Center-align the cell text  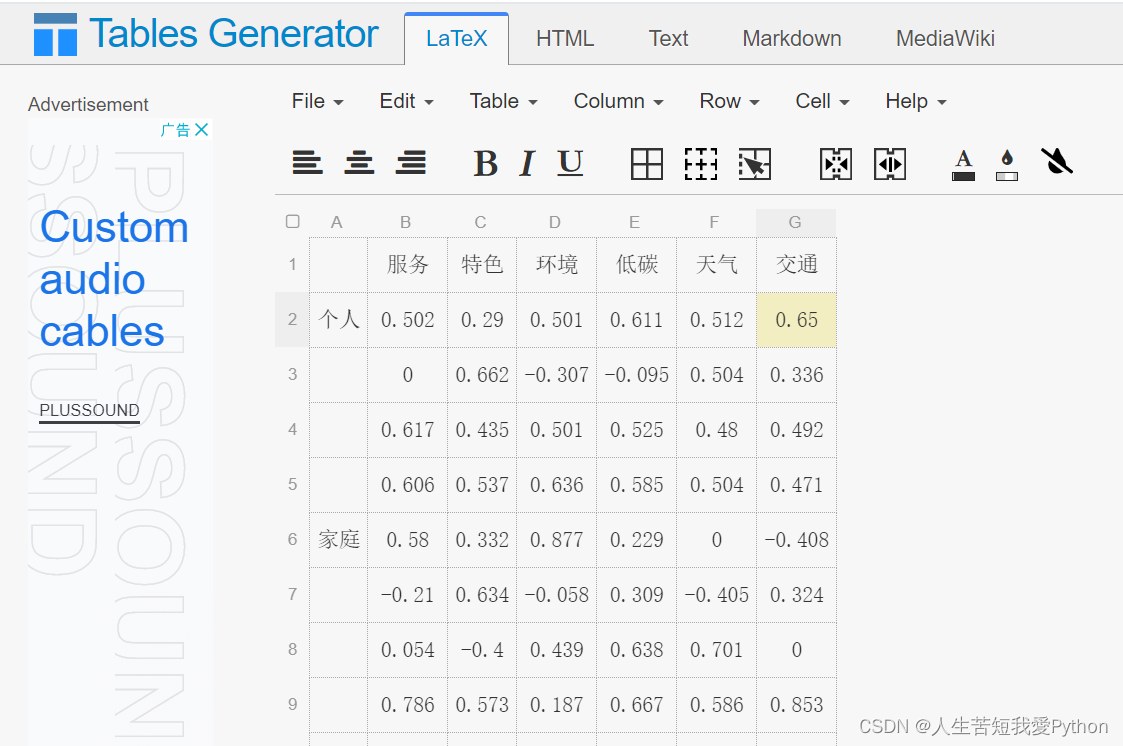pos(359,163)
